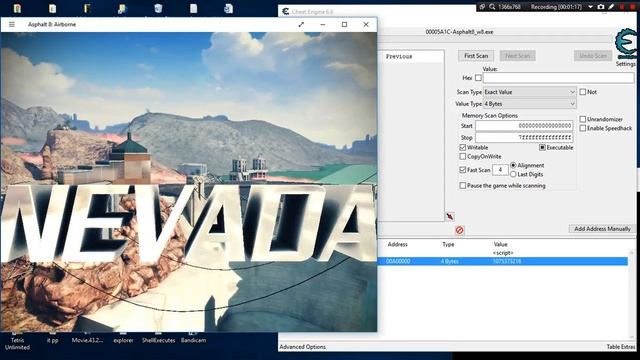Click the Start address field
The width and height of the screenshot is (640, 360).
524,126
